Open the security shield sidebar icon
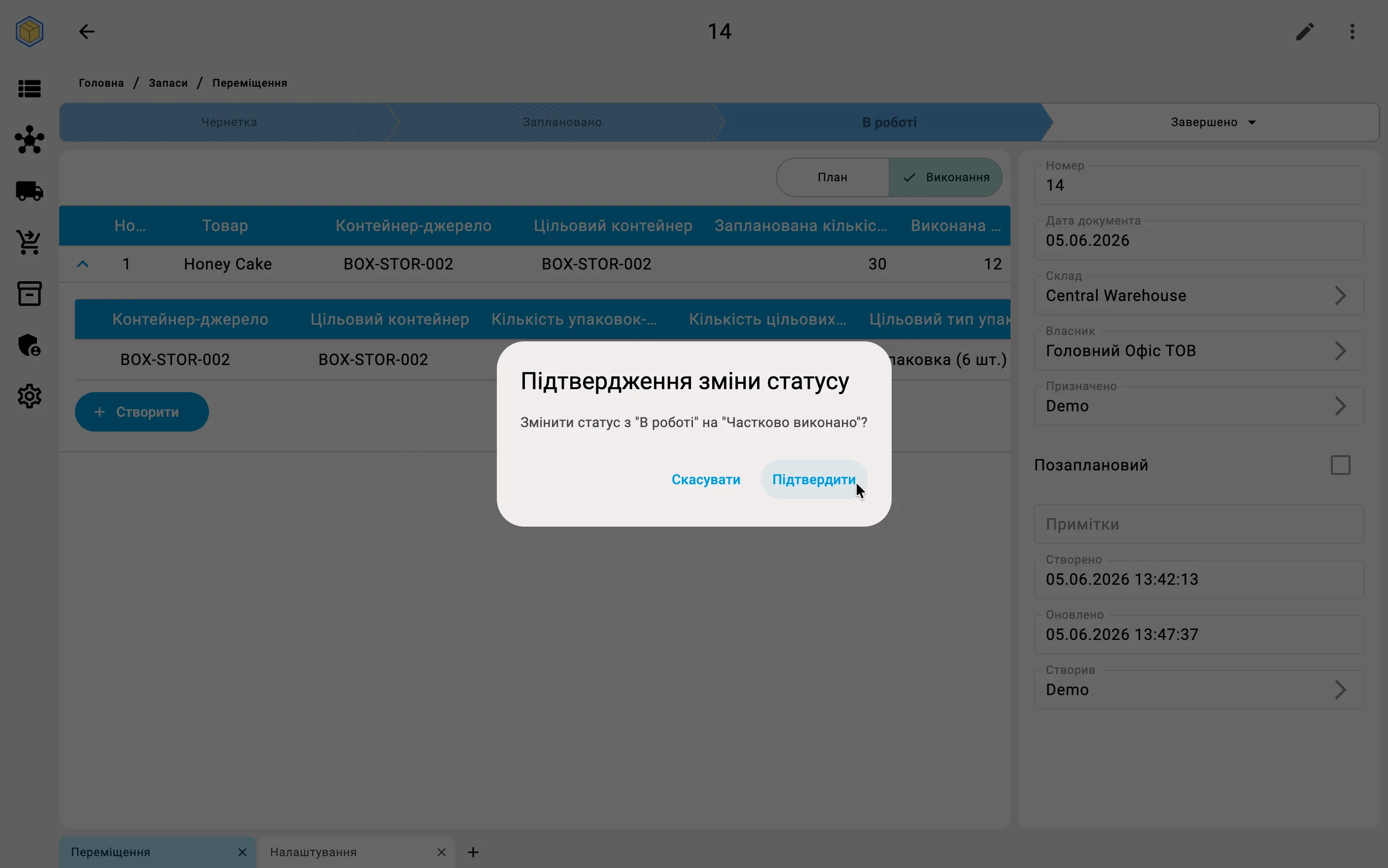 [29, 345]
